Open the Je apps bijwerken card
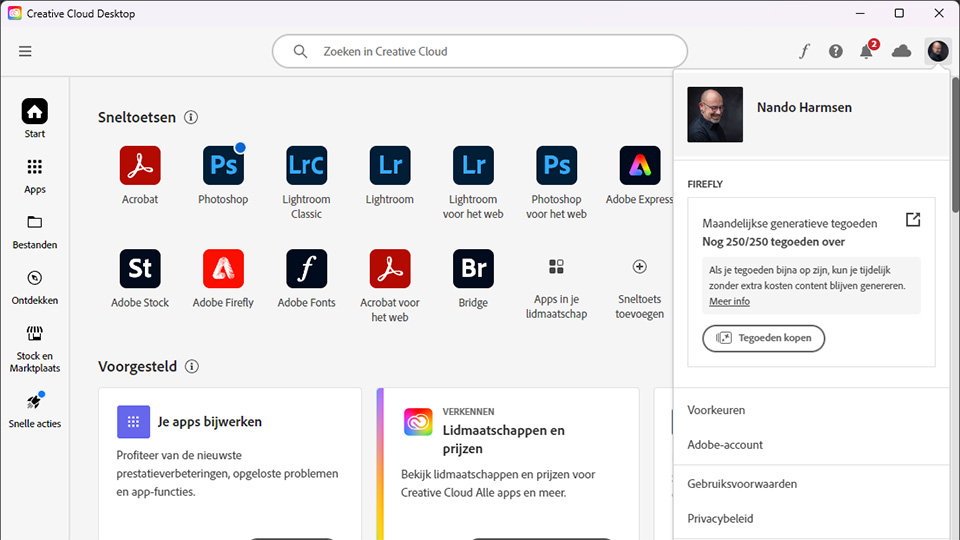 [x=230, y=463]
